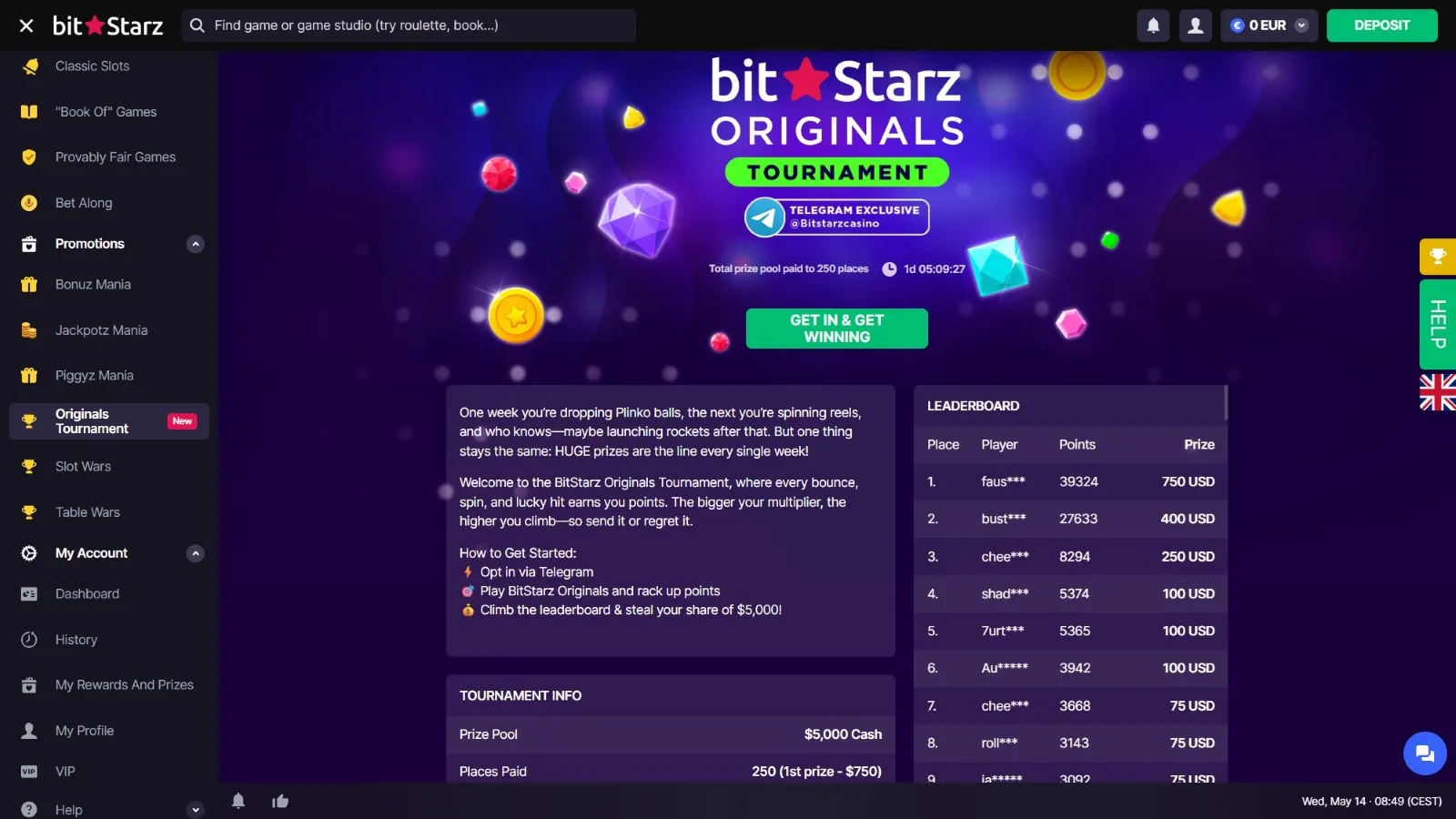
Task: Close the sidebar with the X icon
Action: 26,25
